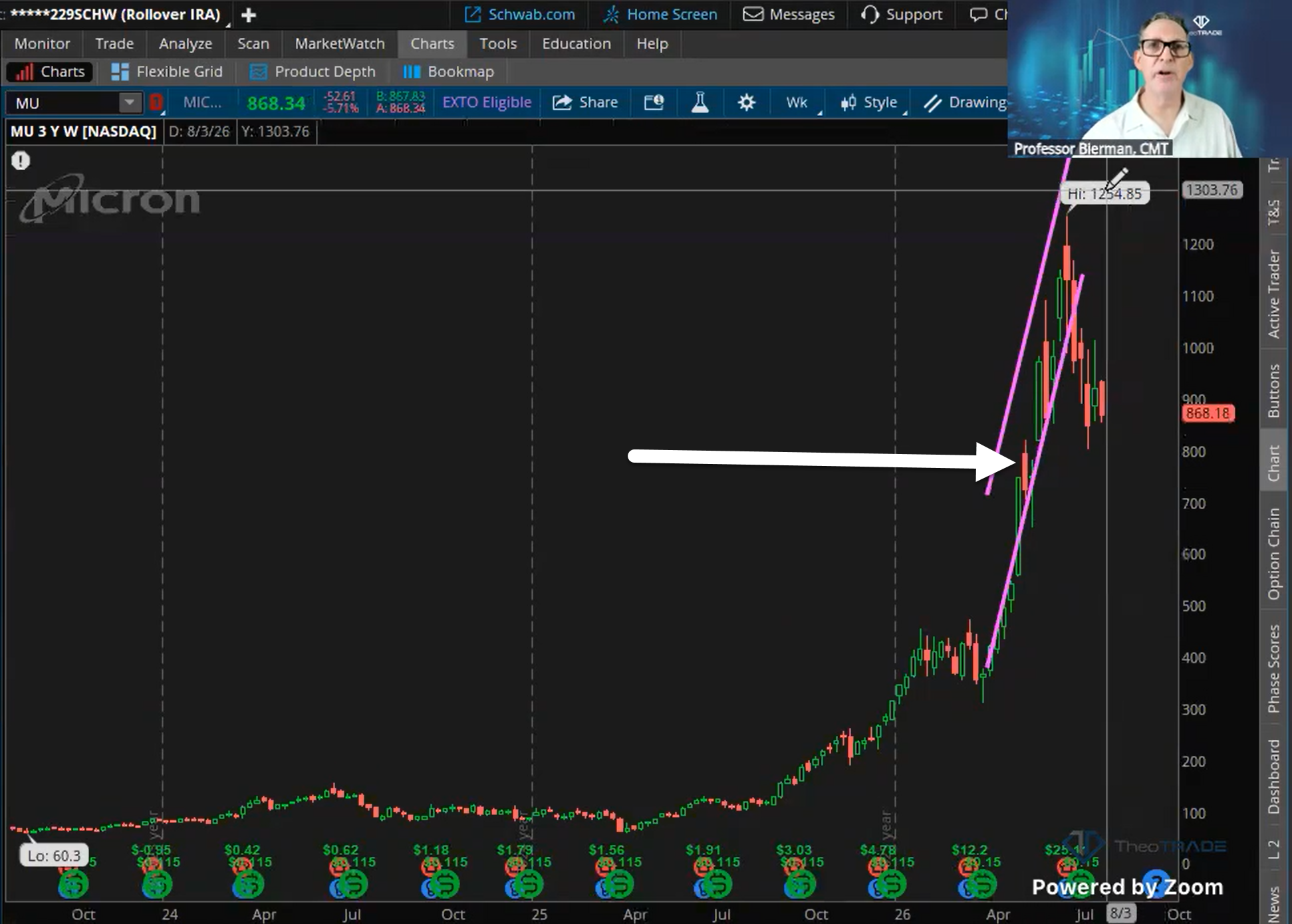Image resolution: width=1292 pixels, height=924 pixels.
Task: Click the MU 3 Y W [NASDAQ] title
Action: (83, 132)
